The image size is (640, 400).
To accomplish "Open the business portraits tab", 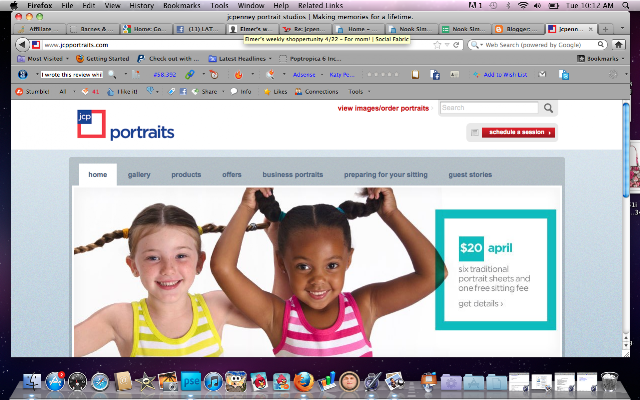I will click(x=293, y=175).
